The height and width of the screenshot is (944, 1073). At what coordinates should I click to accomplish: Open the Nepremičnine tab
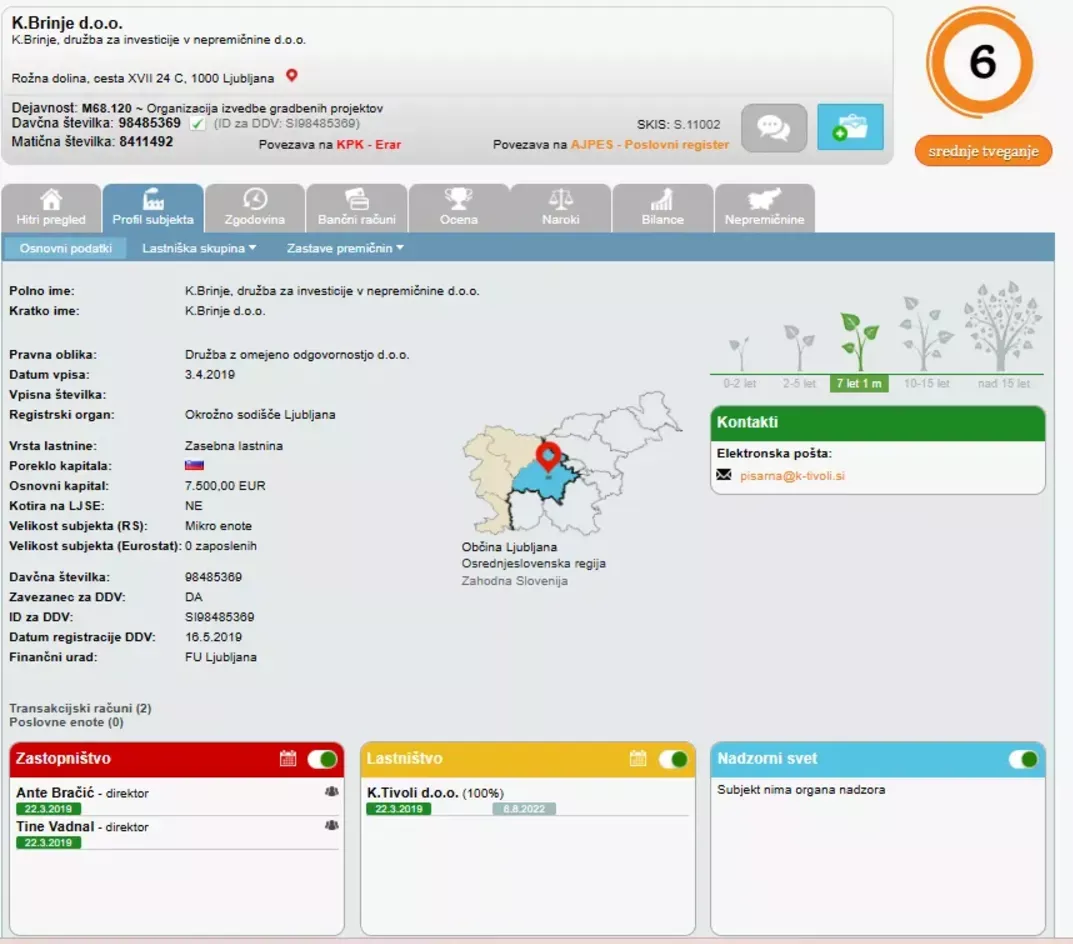pos(764,208)
